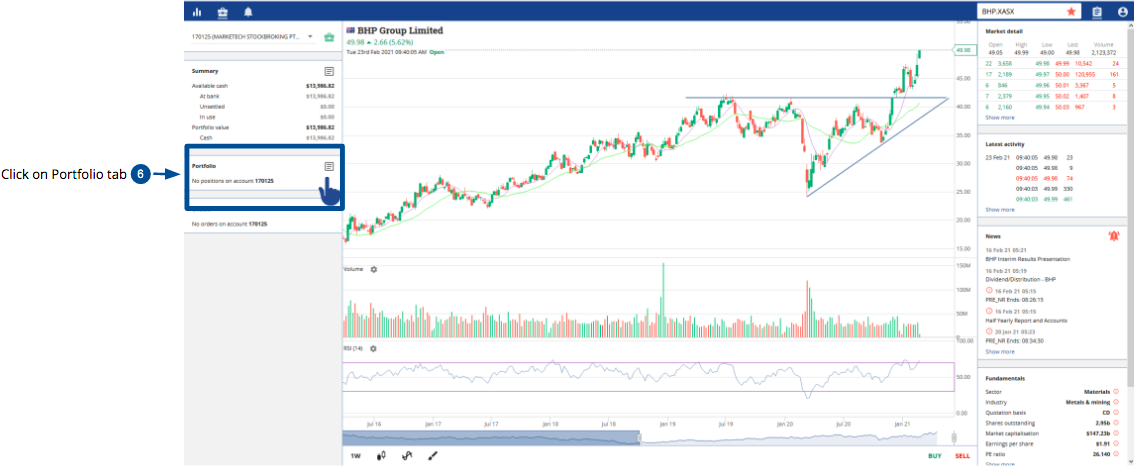Click the info icon beside PE ratio 26.140
Viewport: 1134px width, 467px height.
[1116, 454]
